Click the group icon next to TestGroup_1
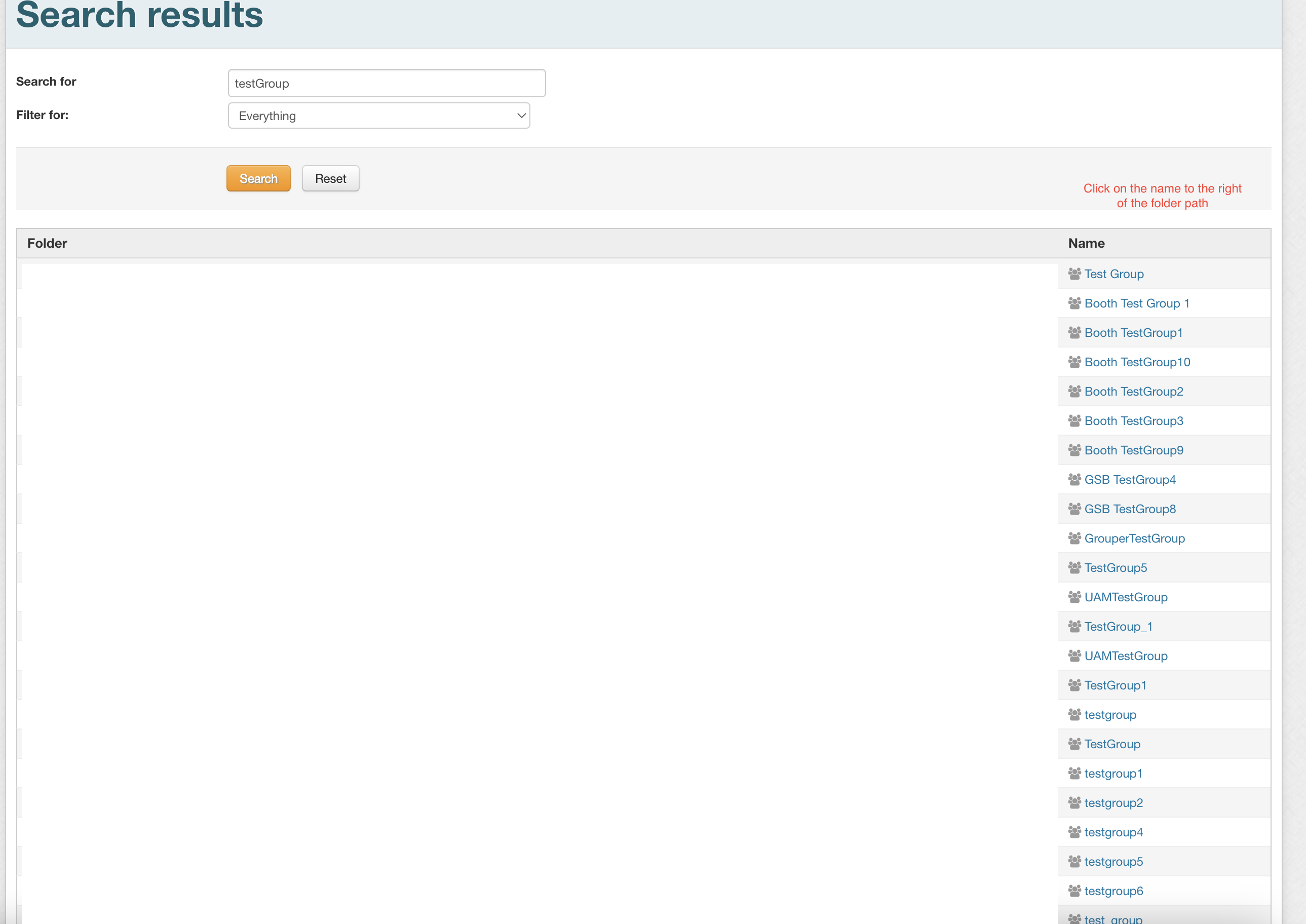1306x924 pixels. pos(1074,627)
